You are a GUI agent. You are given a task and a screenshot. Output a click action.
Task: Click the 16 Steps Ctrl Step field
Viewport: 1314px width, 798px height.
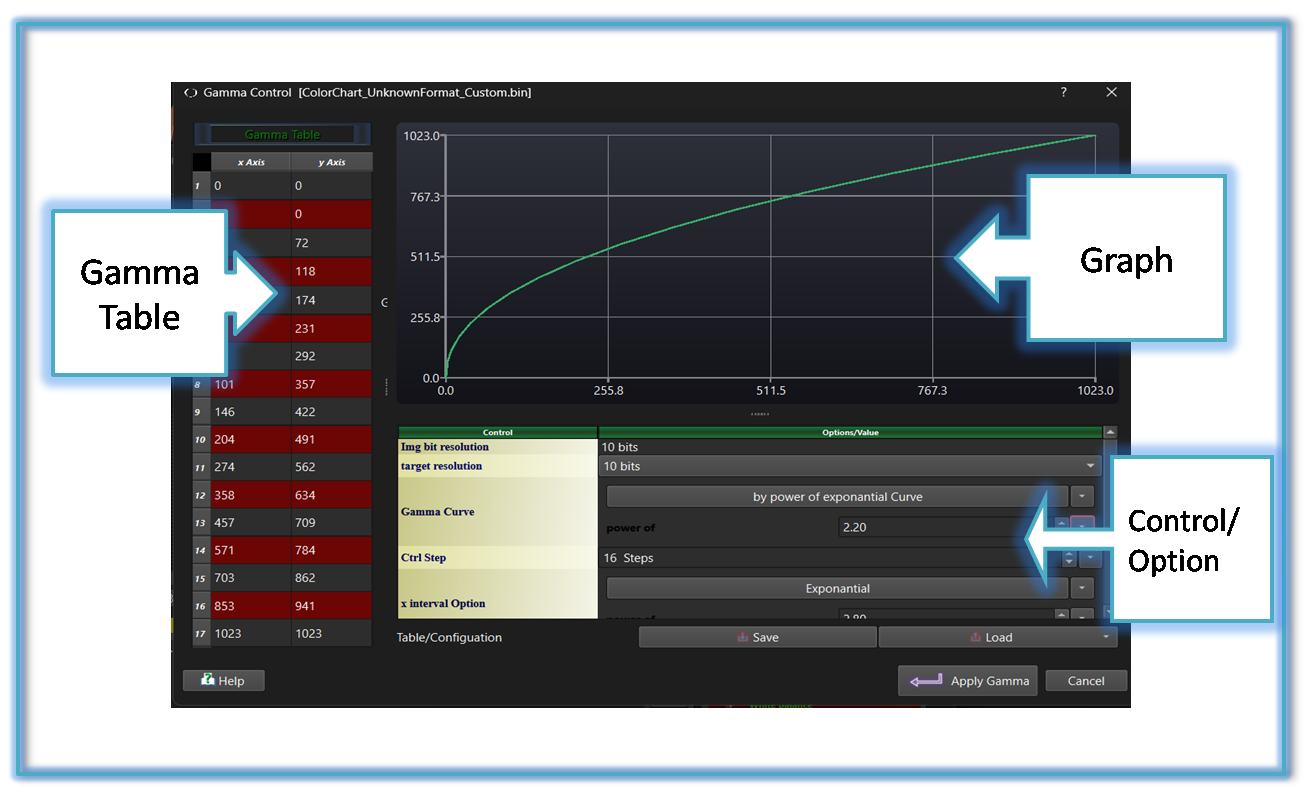pyautogui.click(x=828, y=558)
